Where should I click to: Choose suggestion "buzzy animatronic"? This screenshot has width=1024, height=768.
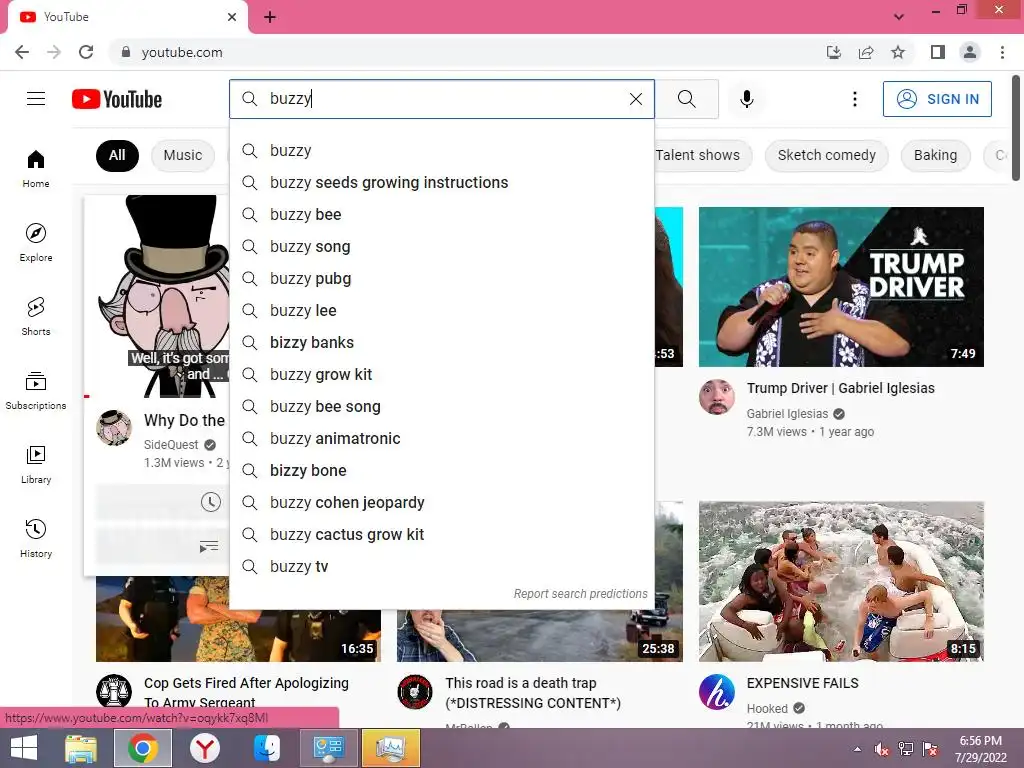(x=441, y=438)
